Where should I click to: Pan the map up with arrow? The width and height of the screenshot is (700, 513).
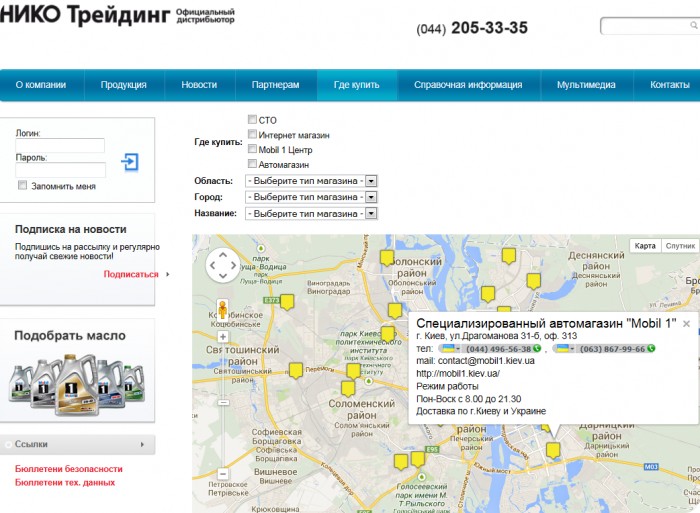(223, 255)
